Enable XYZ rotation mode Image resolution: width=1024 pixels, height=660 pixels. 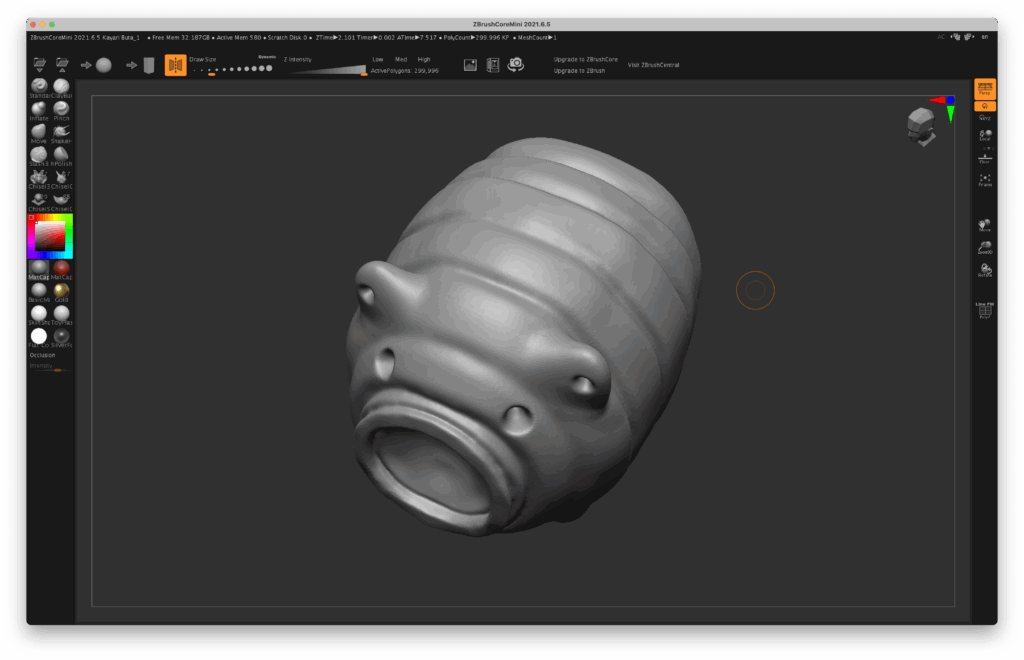pos(985,118)
